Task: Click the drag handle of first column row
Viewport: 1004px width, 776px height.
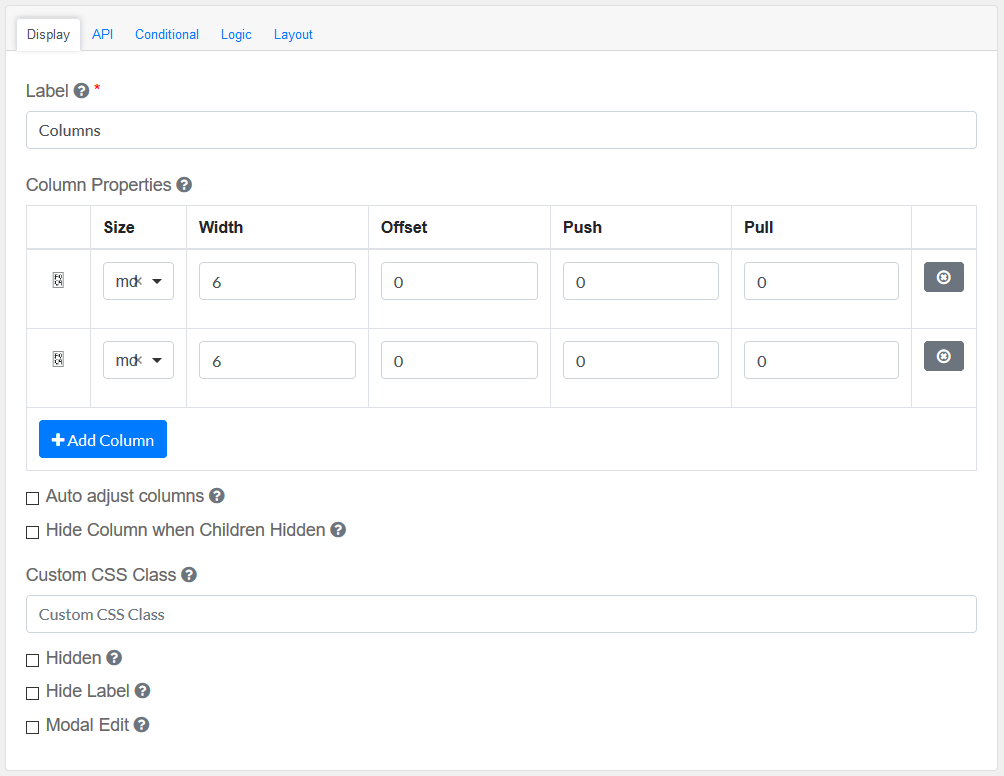Action: (58, 281)
